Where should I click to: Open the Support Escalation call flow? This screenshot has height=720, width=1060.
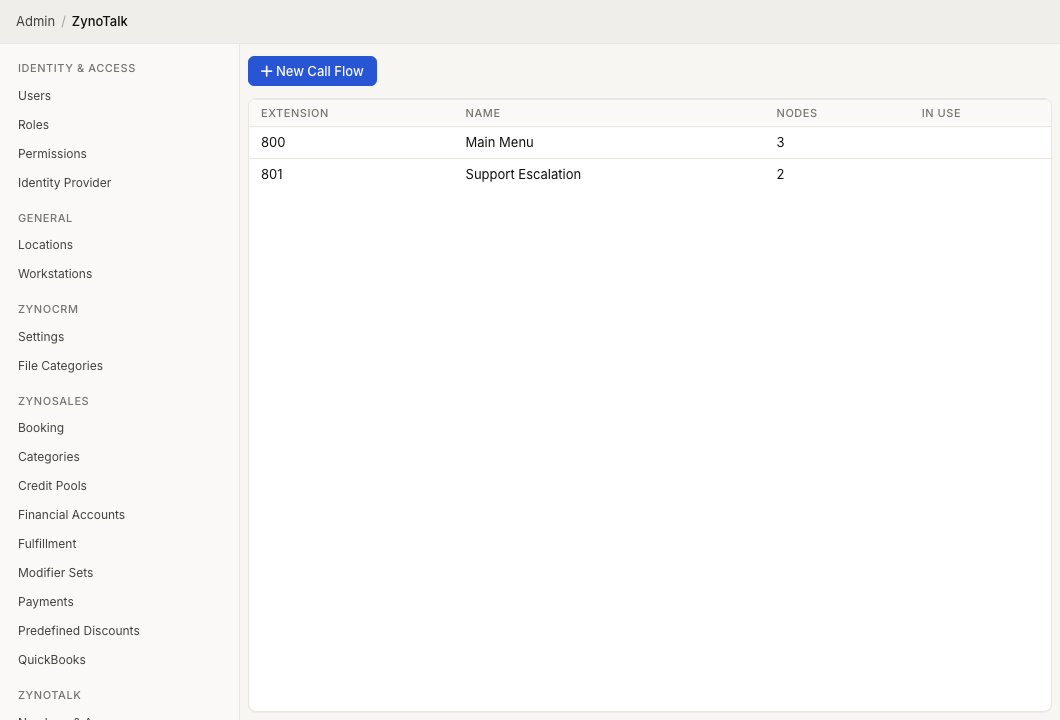pyautogui.click(x=523, y=174)
